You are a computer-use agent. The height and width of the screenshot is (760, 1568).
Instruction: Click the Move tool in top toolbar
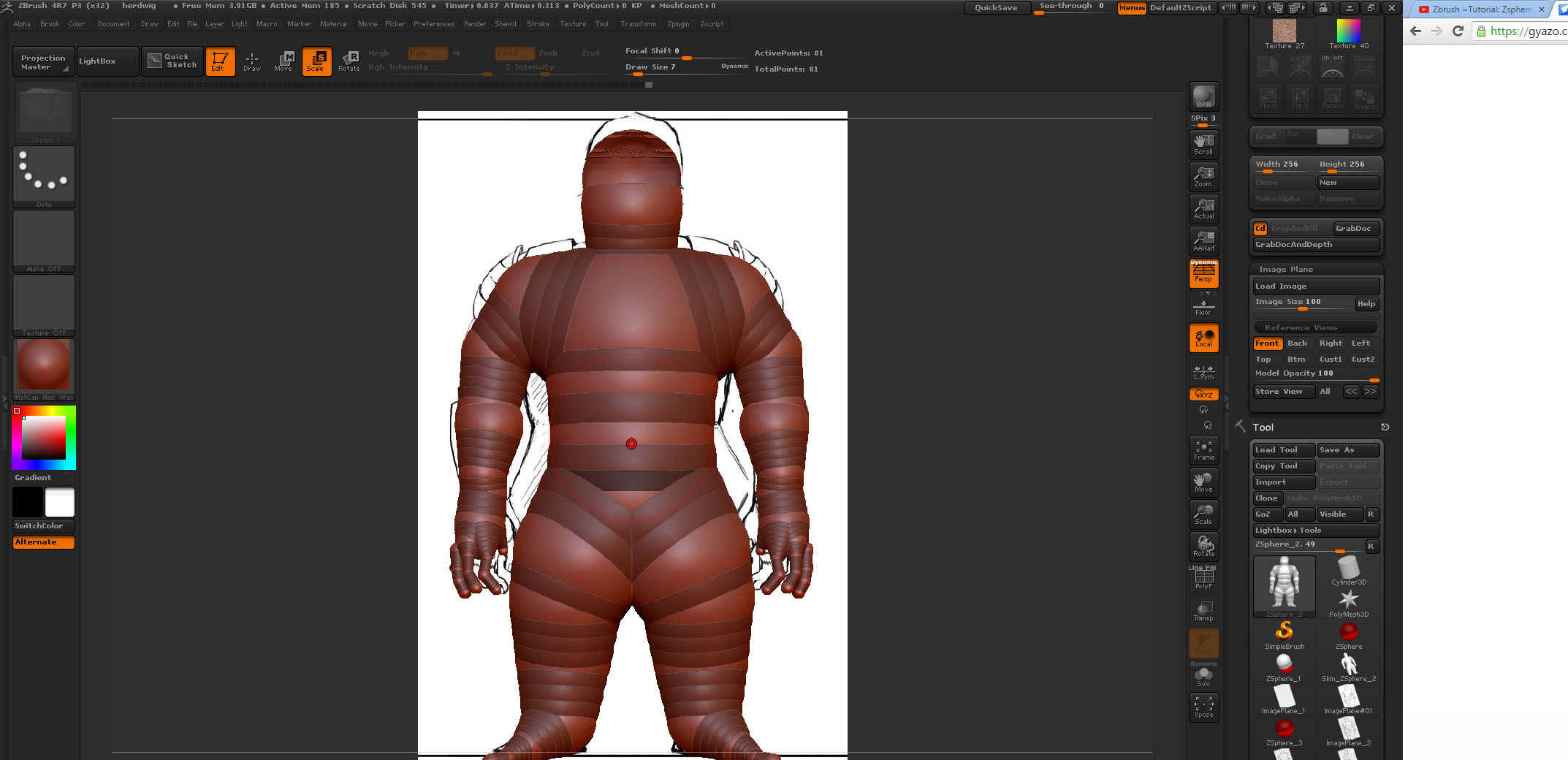coord(283,61)
